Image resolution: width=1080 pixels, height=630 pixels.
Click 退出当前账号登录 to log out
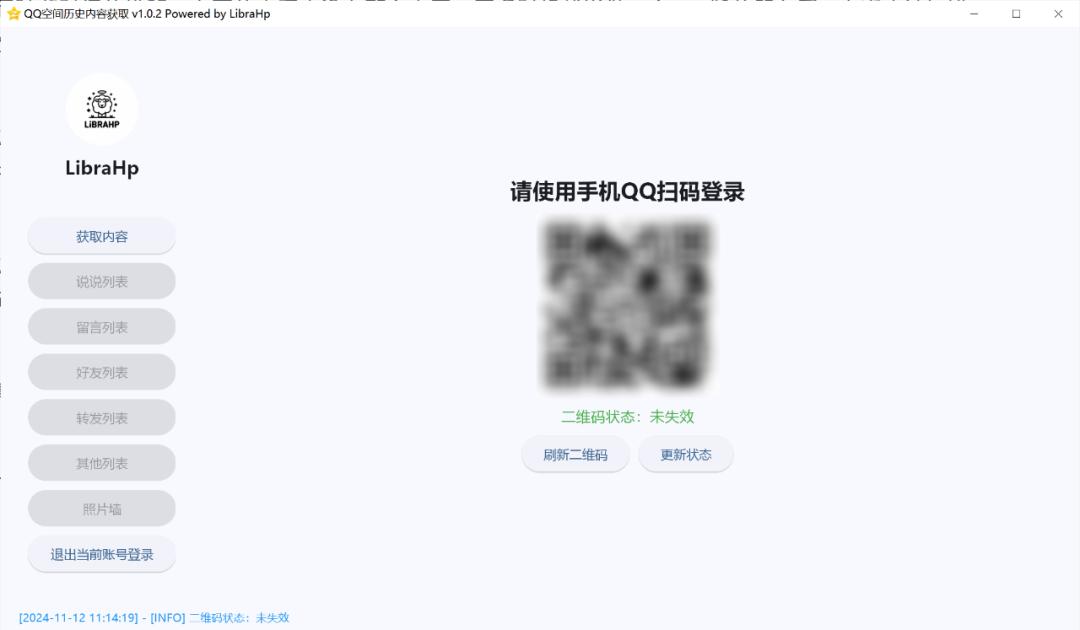pyautogui.click(x=101, y=554)
